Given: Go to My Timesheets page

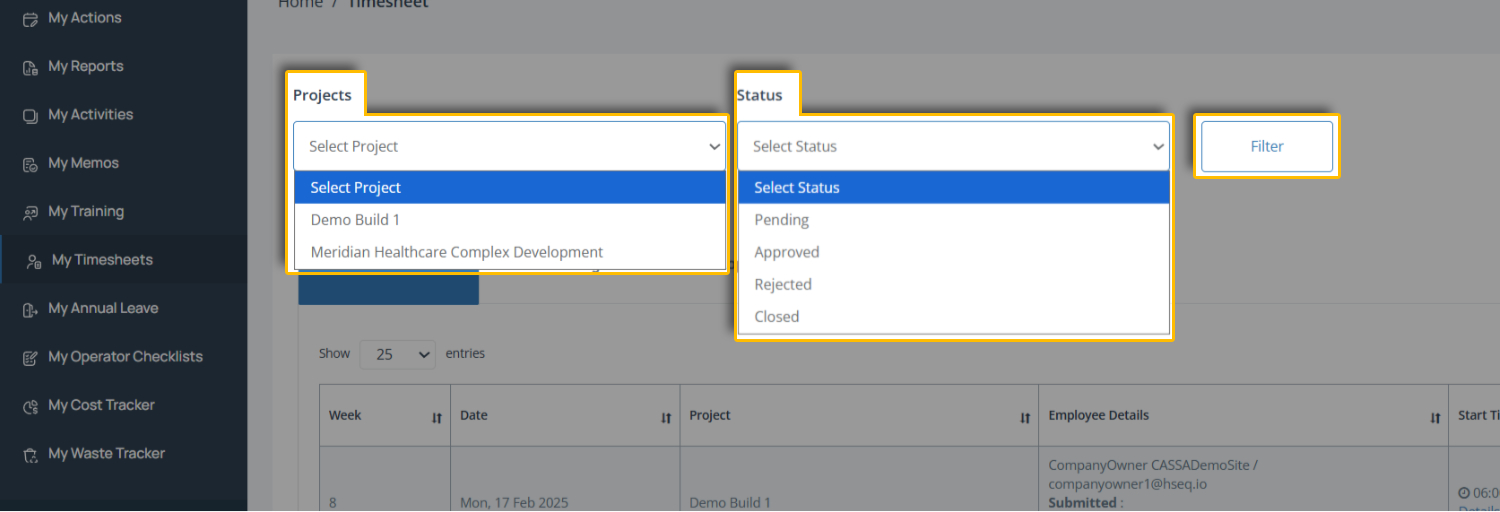Looking at the screenshot, I should [x=102, y=260].
